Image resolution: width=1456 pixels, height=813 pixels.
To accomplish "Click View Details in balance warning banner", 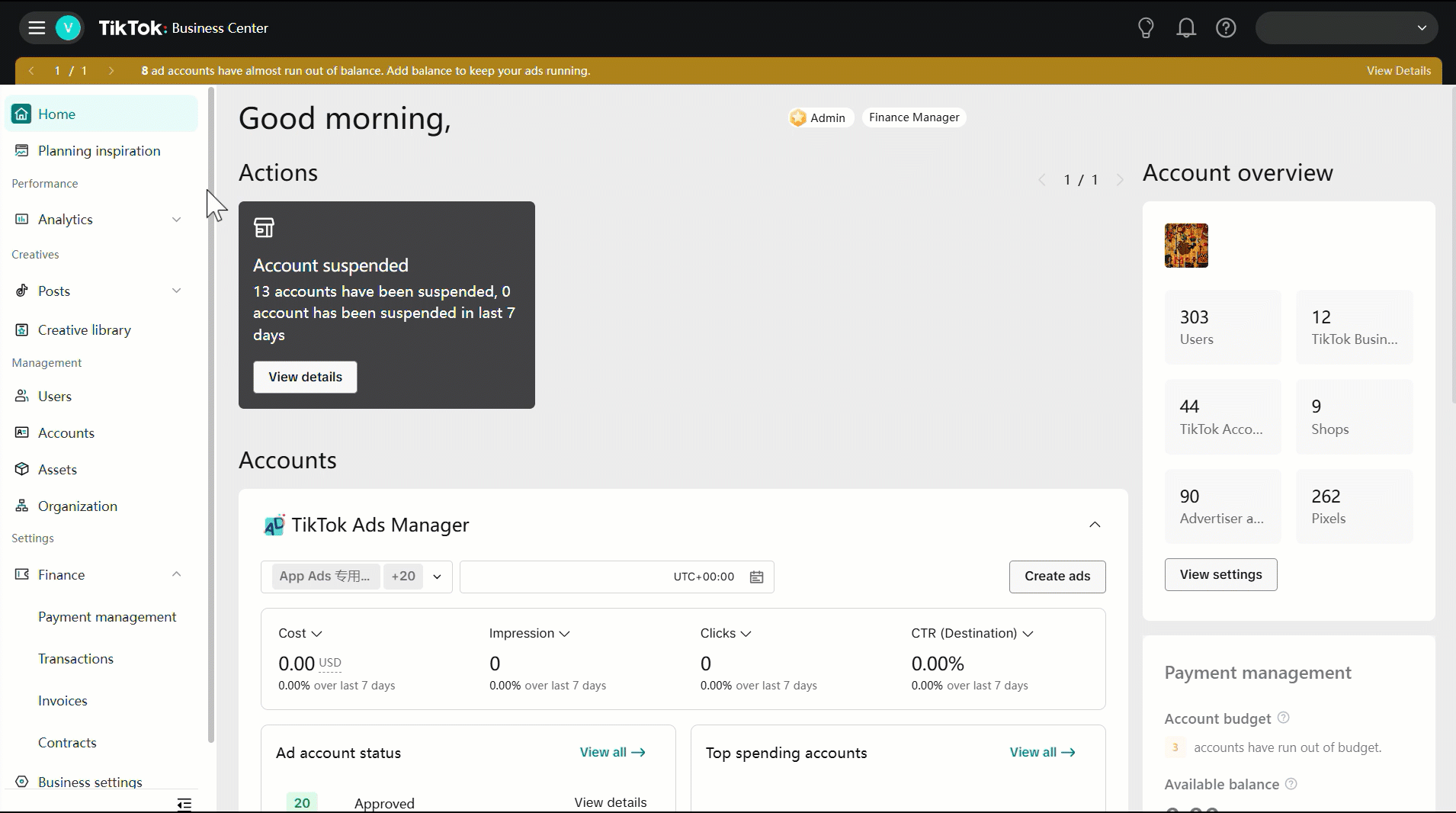I will click(1398, 71).
